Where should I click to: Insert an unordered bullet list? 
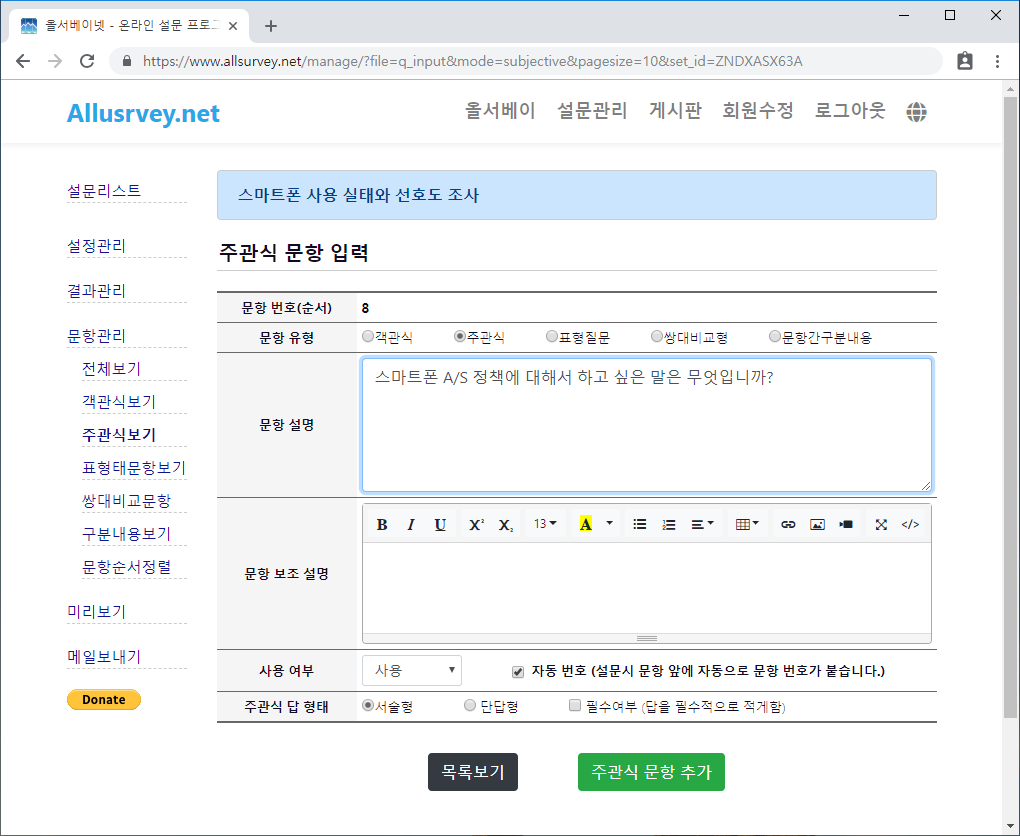pos(640,525)
